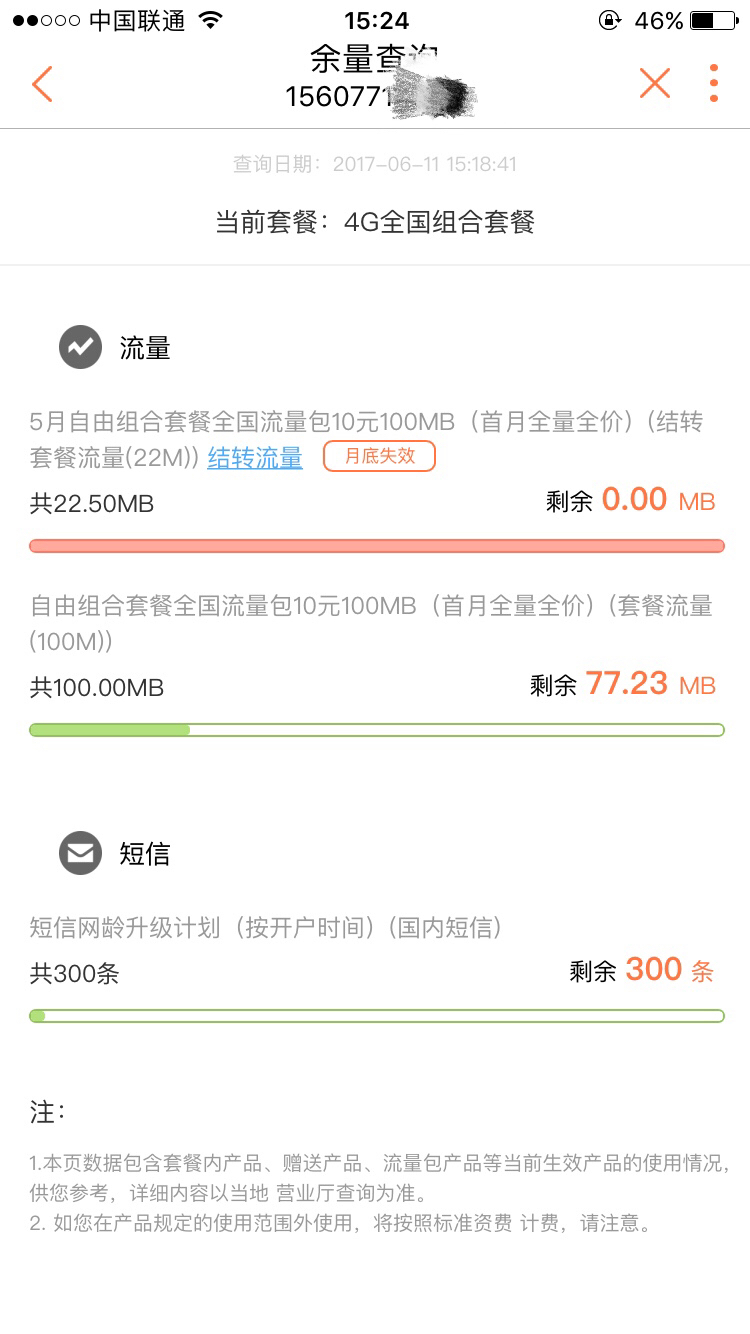Close the page with the orange X
The height and width of the screenshot is (1334, 750).
(x=655, y=83)
